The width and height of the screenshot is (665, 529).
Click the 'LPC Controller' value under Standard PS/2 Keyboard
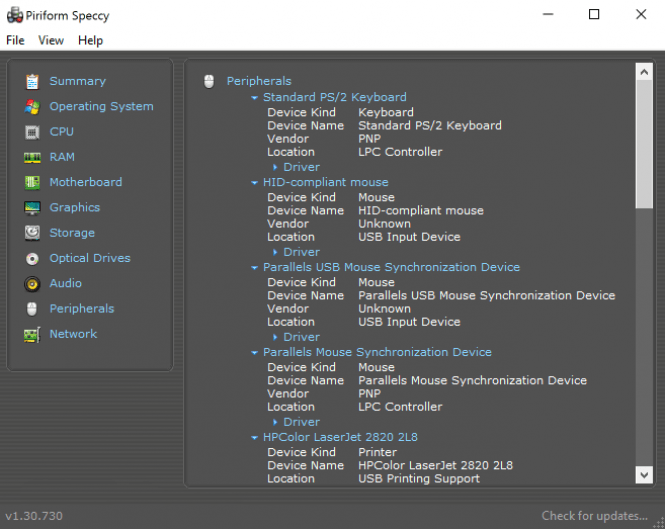400,152
